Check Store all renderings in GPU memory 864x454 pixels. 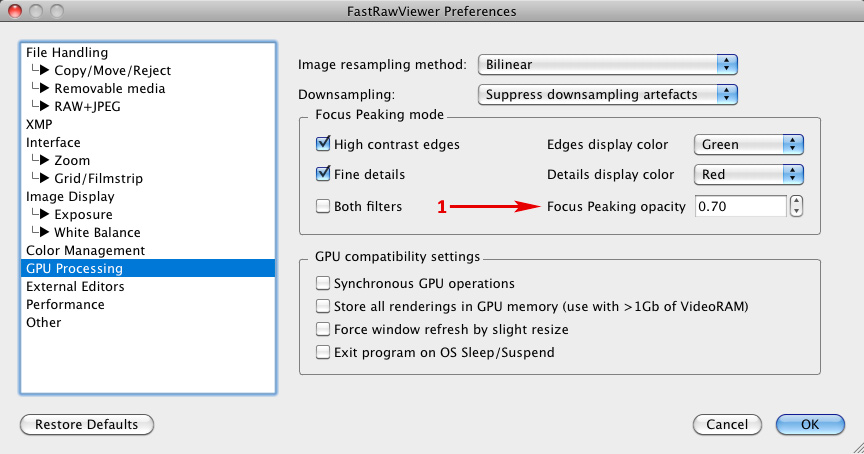point(323,307)
